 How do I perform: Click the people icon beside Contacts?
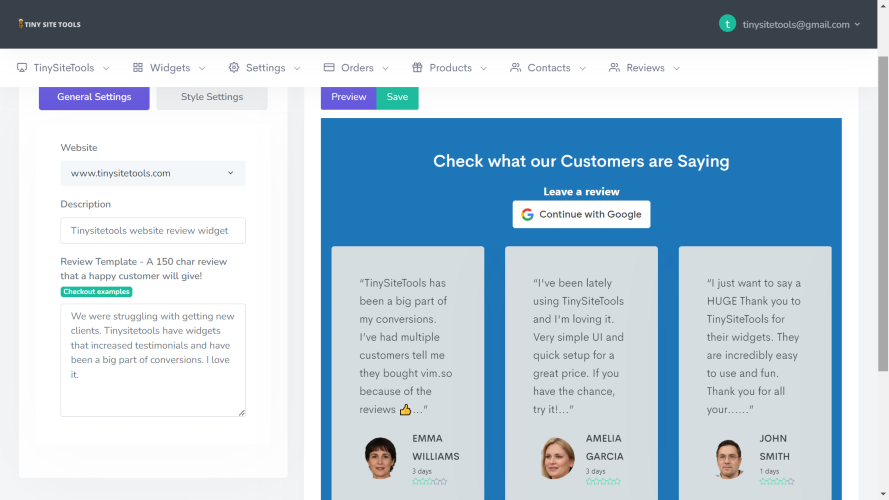(x=515, y=67)
